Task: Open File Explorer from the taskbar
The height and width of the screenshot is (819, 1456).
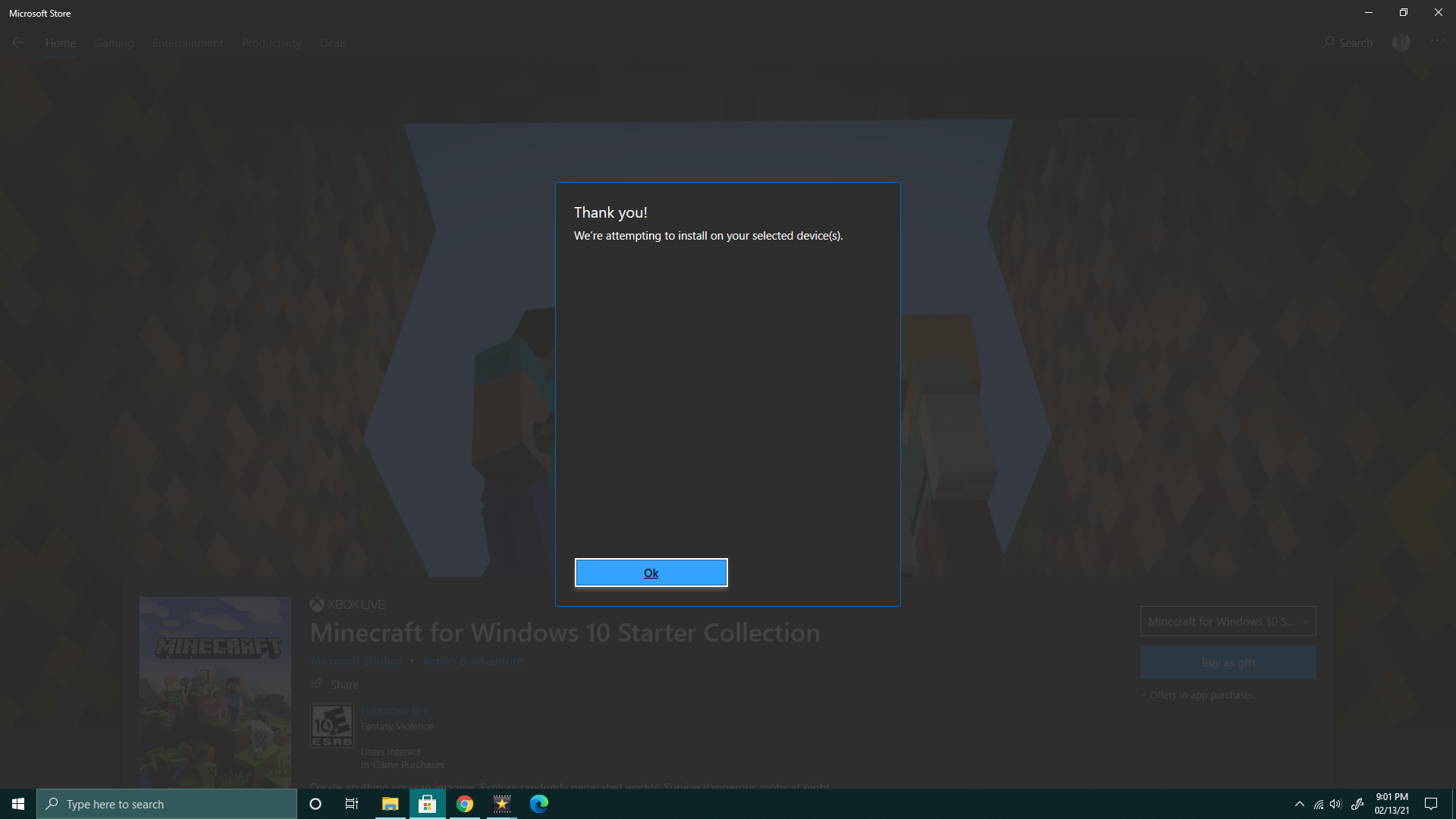Action: coord(391,804)
